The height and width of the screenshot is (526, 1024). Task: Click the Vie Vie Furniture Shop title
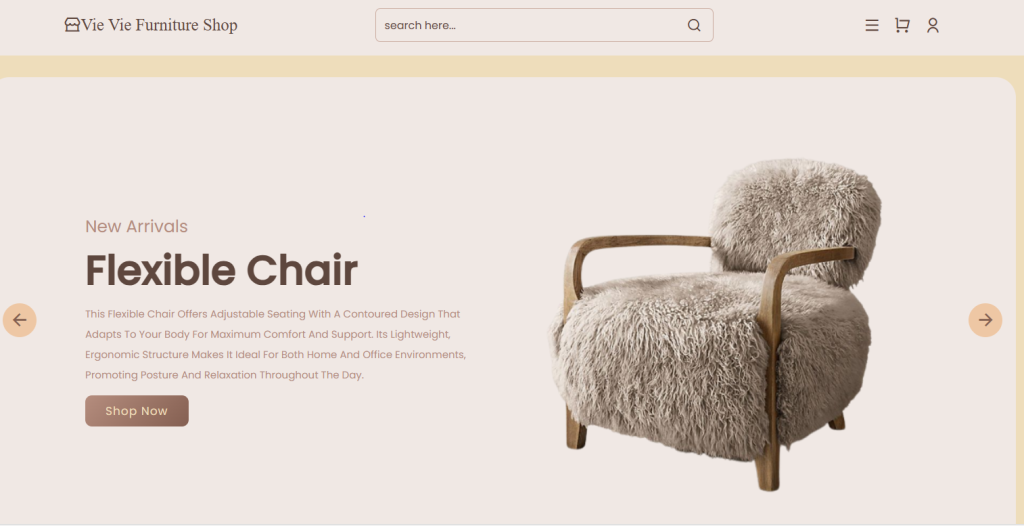coord(159,25)
